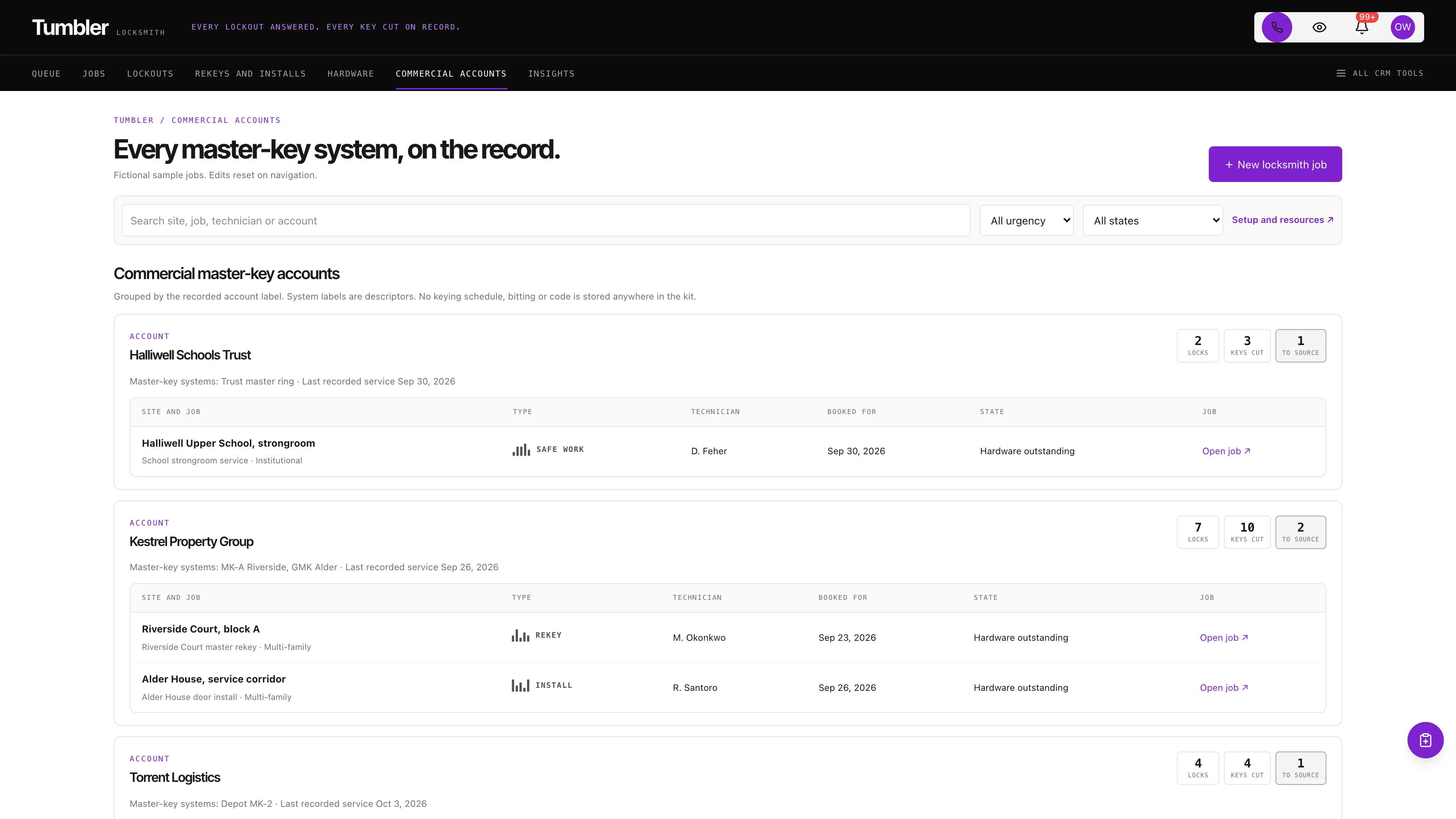Click Torrent Logistics 4 Locks tile
Viewport: 1456px width, 819px height.
click(1198, 768)
